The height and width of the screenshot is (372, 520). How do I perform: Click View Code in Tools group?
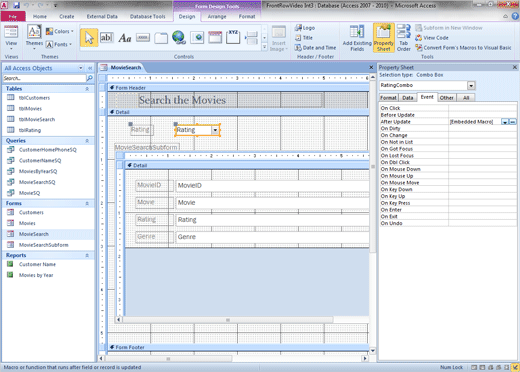point(432,38)
